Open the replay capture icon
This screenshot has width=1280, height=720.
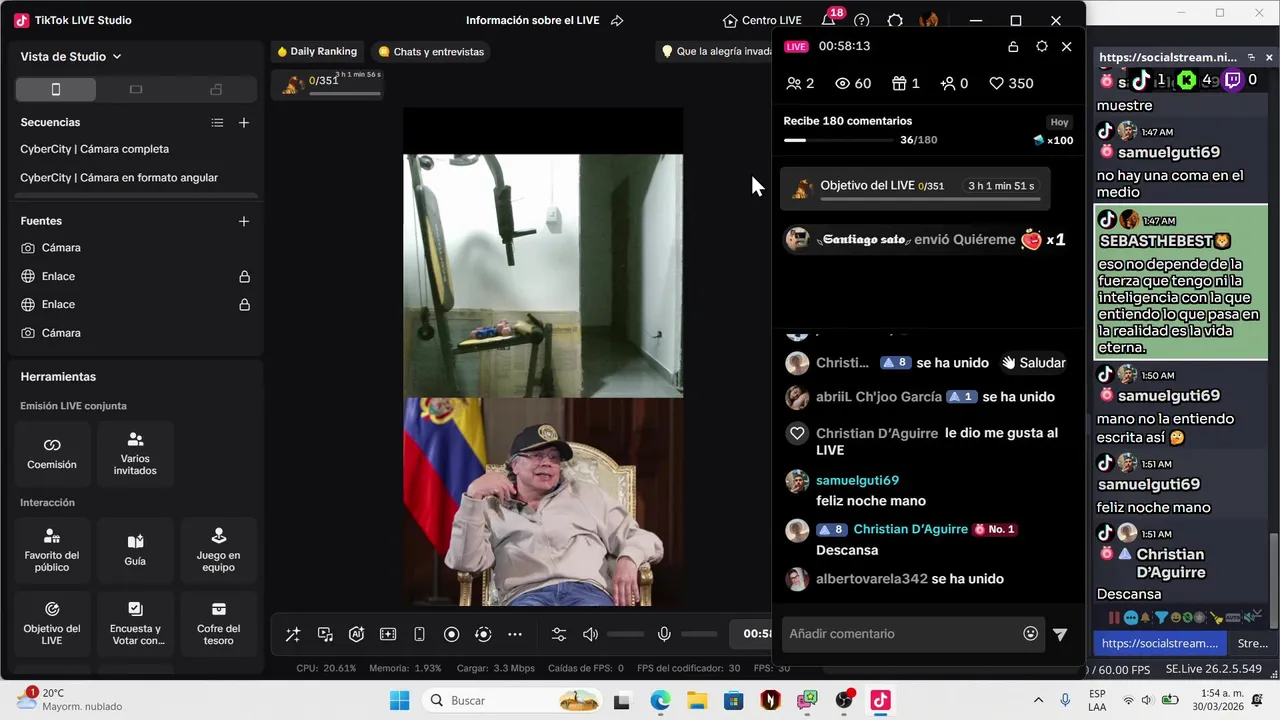pyautogui.click(x=483, y=634)
